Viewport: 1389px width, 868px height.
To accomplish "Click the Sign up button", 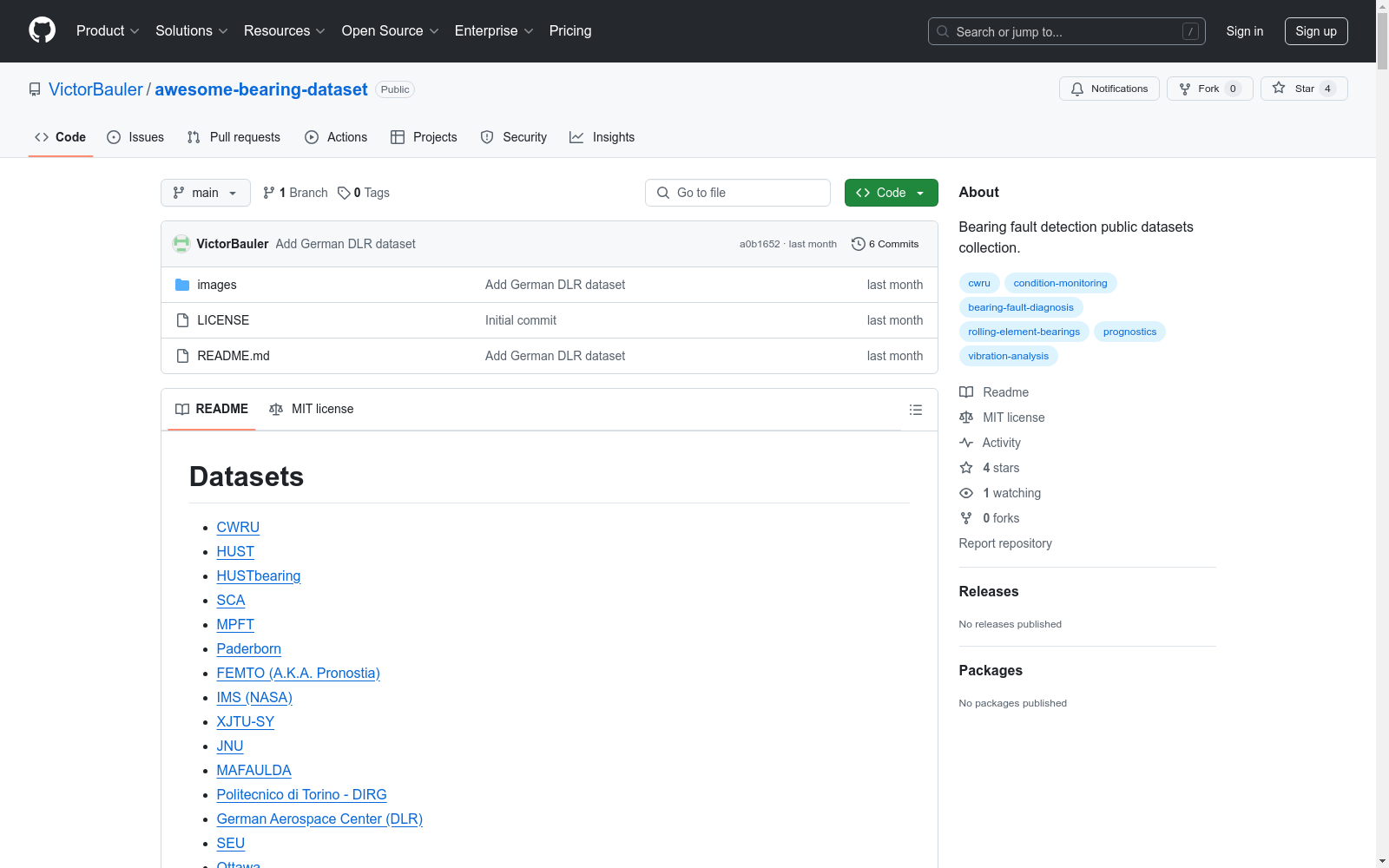I will [x=1316, y=31].
